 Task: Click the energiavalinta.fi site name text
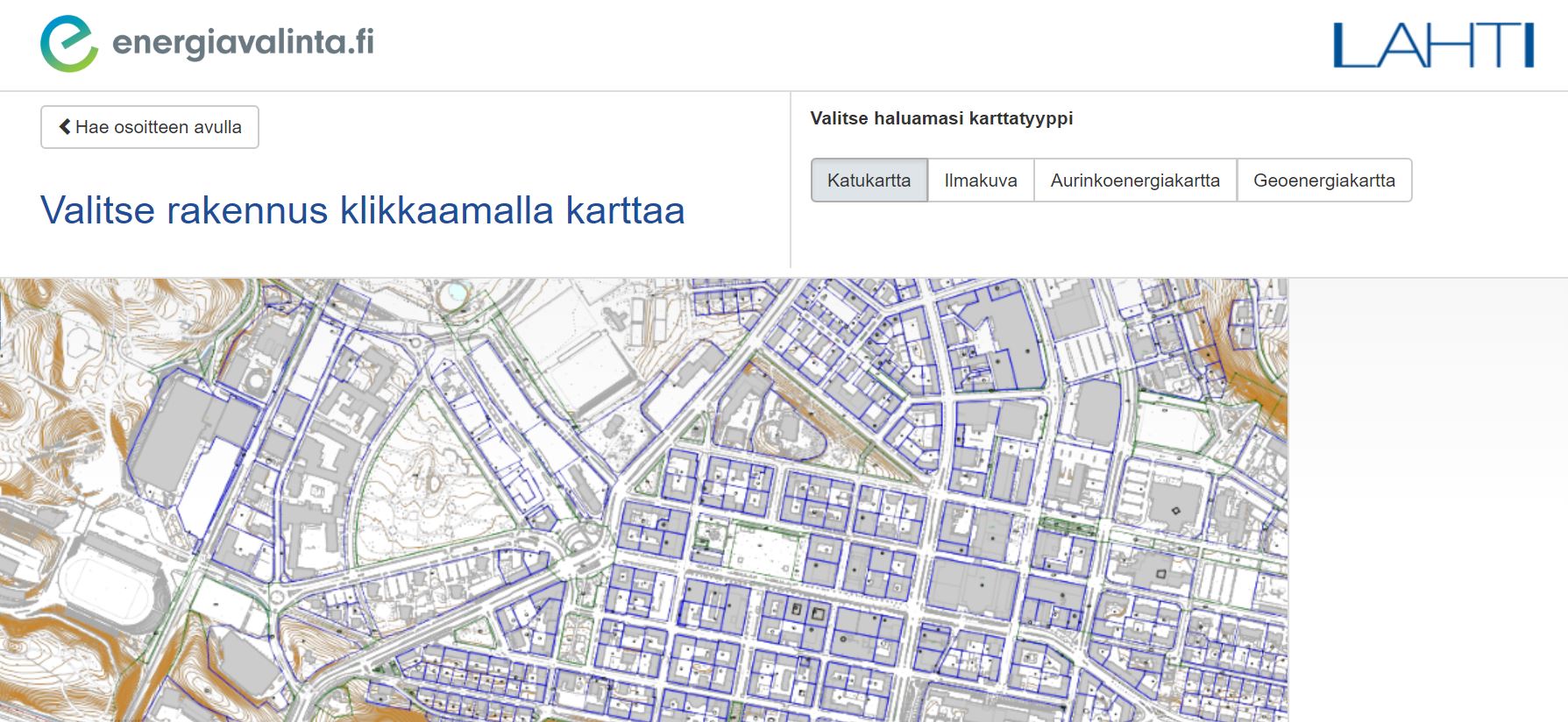click(x=243, y=42)
